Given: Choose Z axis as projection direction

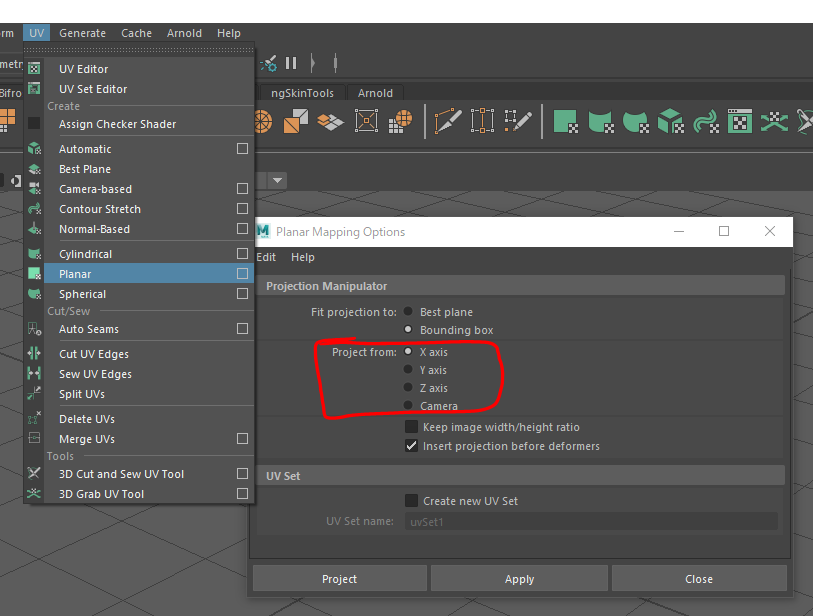Looking at the screenshot, I should click(x=408, y=387).
